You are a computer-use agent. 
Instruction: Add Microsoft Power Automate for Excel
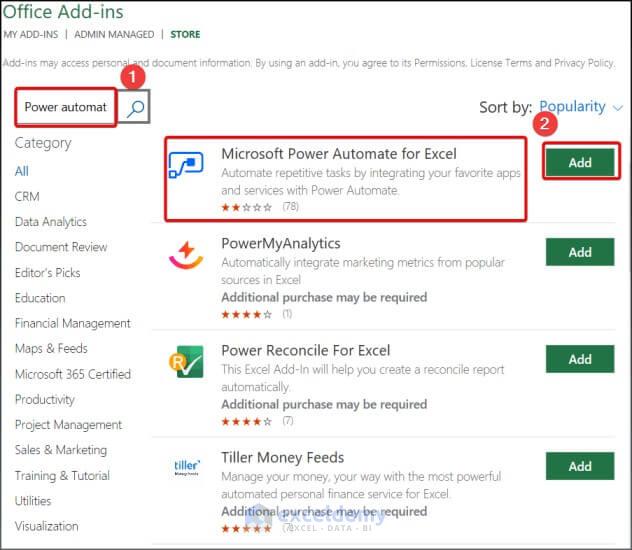click(580, 163)
